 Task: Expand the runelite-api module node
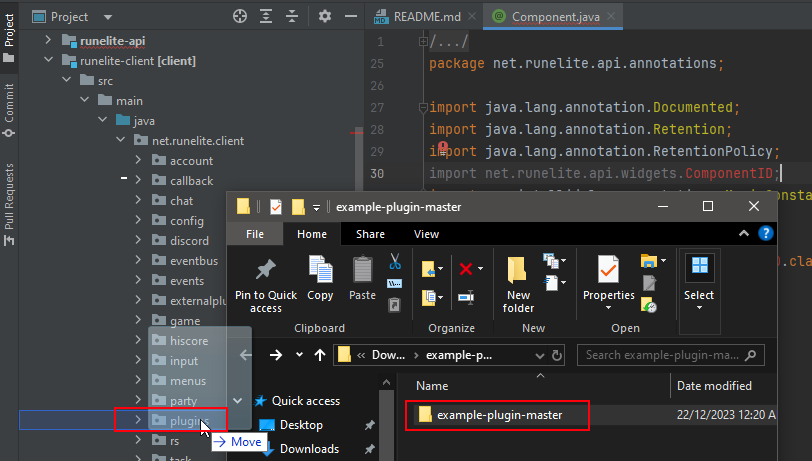coord(48,40)
